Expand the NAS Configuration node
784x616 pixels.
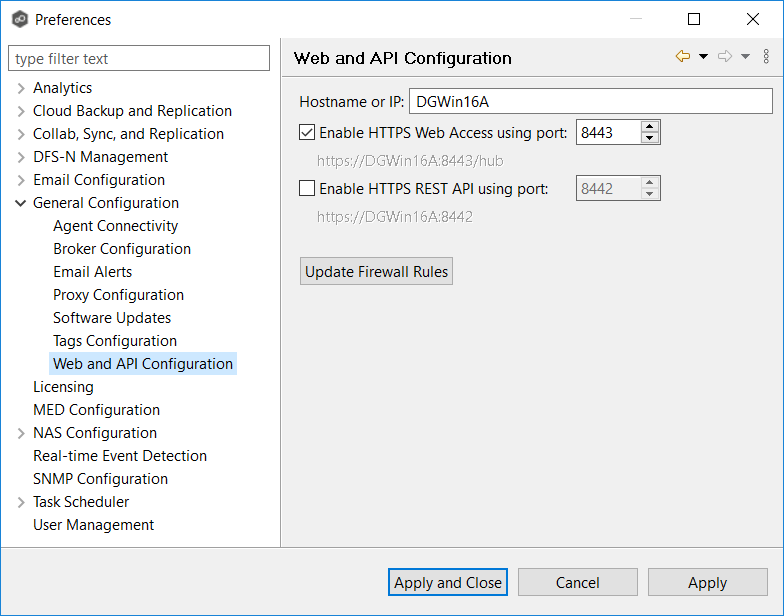tap(21, 433)
